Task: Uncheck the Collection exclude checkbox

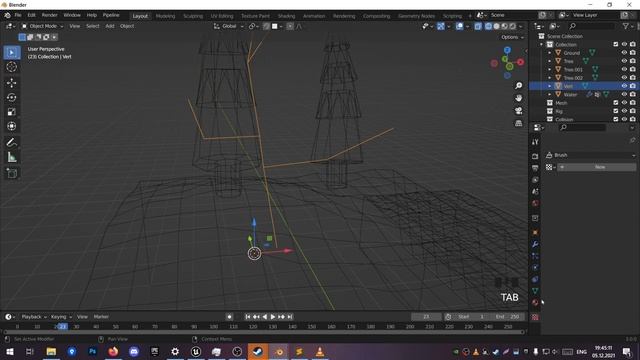Action: (x=616, y=44)
